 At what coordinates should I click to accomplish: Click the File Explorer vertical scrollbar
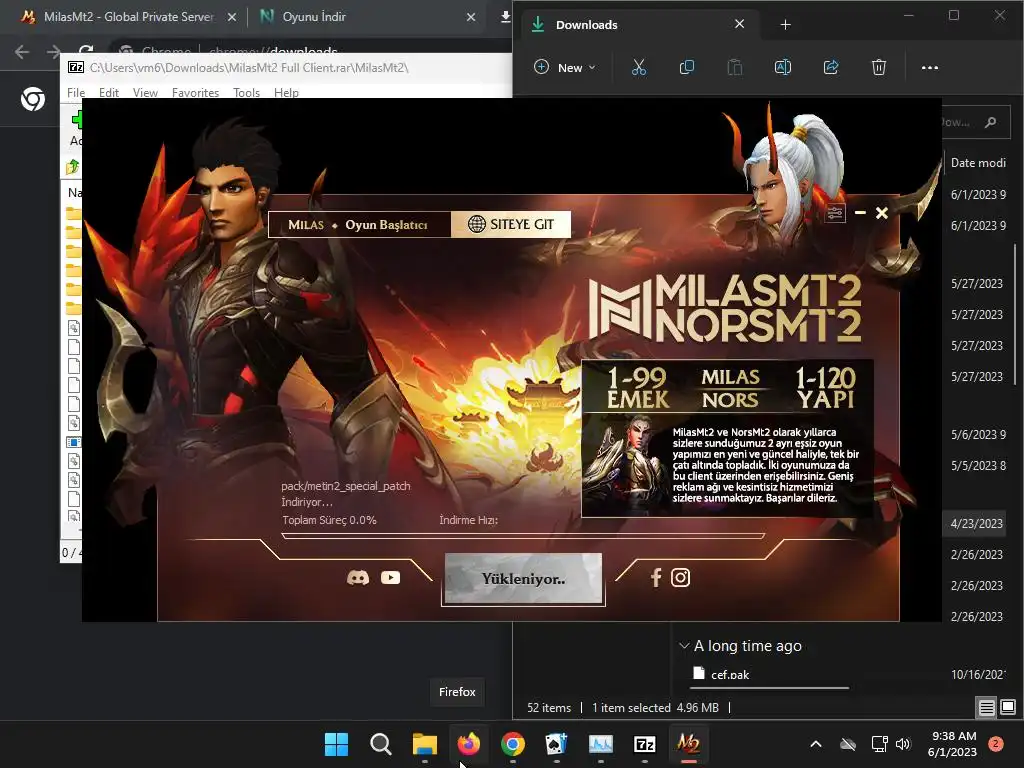1015,313
